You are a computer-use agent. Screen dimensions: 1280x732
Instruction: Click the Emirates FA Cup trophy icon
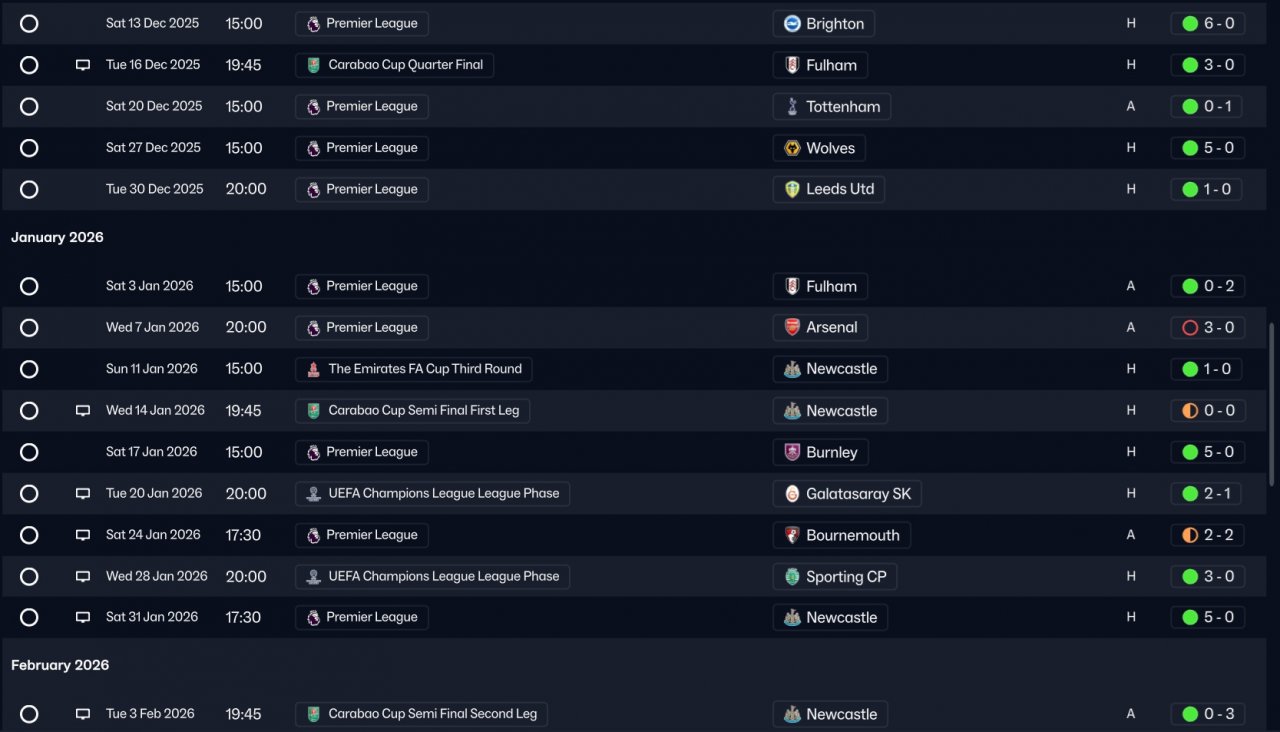pyautogui.click(x=314, y=369)
